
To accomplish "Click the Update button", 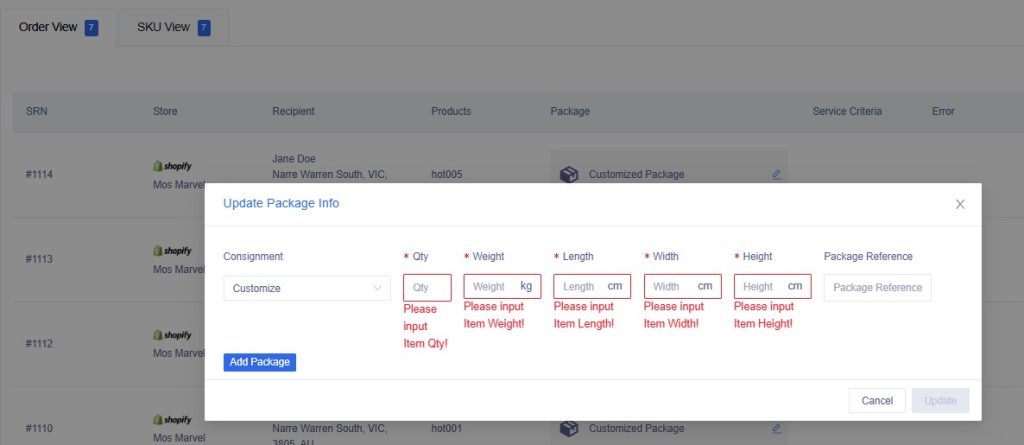I will [x=940, y=401].
